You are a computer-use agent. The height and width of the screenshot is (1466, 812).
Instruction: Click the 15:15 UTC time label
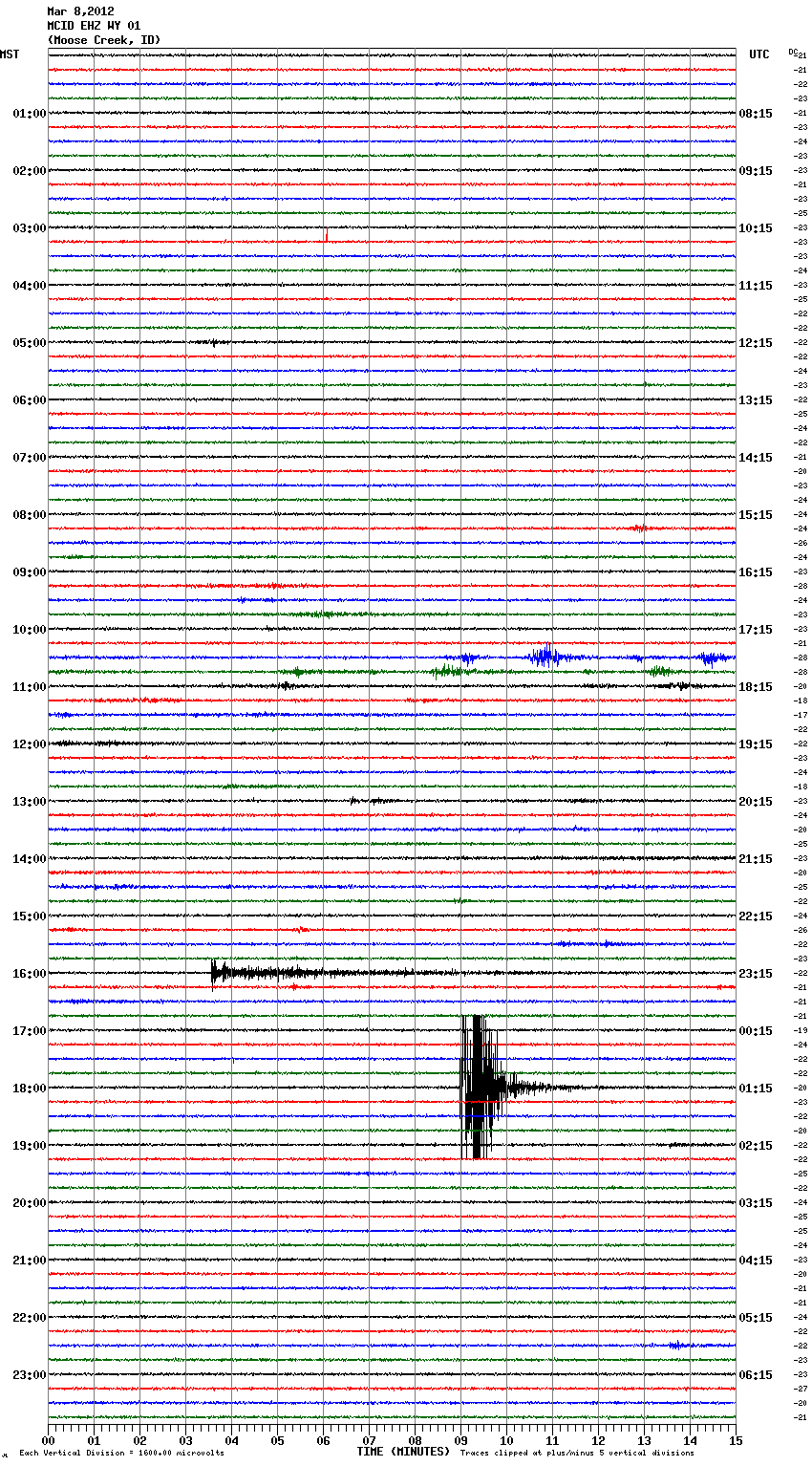[756, 515]
